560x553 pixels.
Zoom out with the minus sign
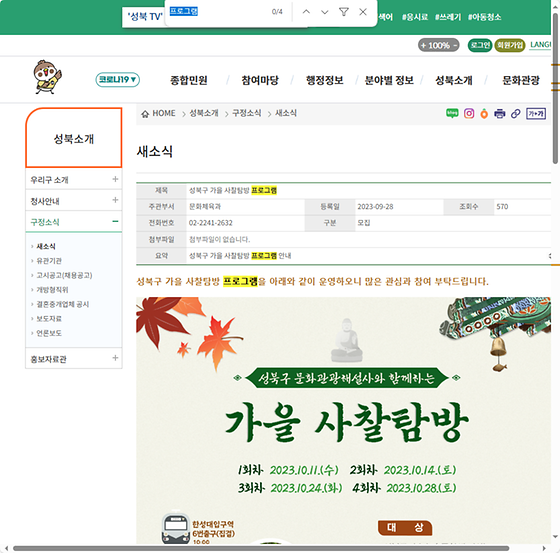[455, 45]
